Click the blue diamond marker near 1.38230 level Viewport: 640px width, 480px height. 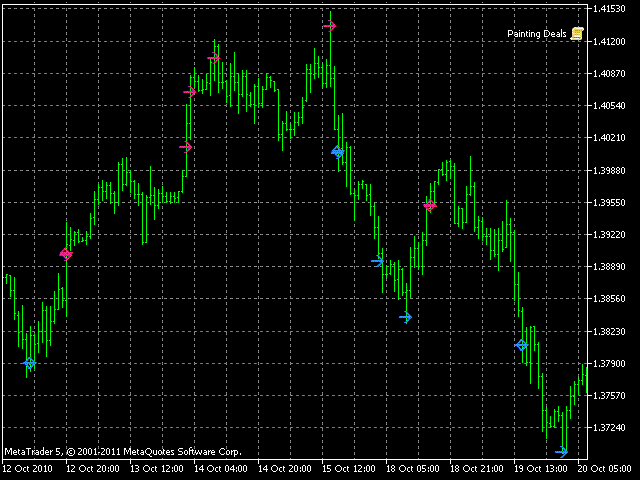pos(521,345)
